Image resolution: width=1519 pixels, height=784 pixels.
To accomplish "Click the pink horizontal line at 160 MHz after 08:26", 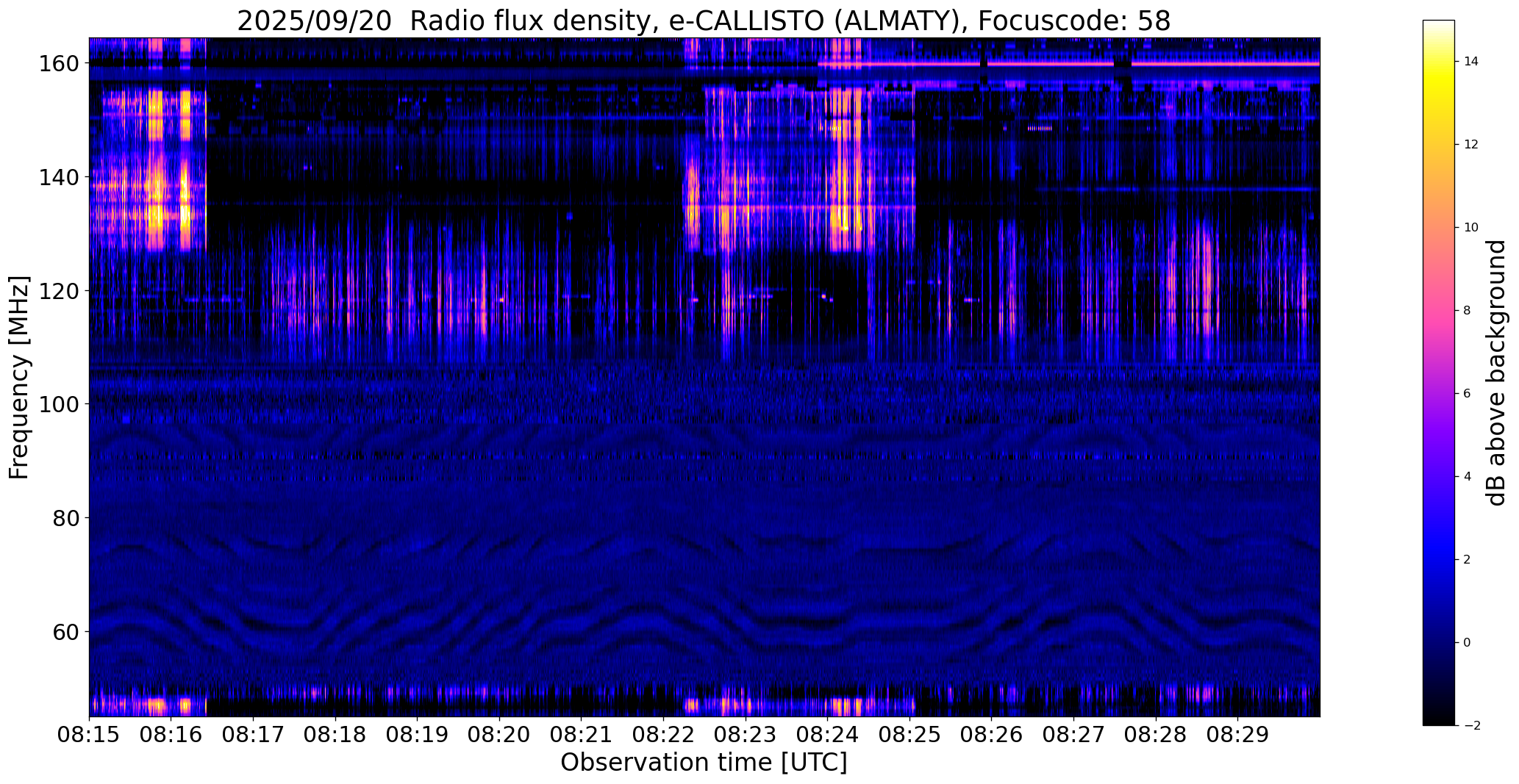I will click(1154, 65).
